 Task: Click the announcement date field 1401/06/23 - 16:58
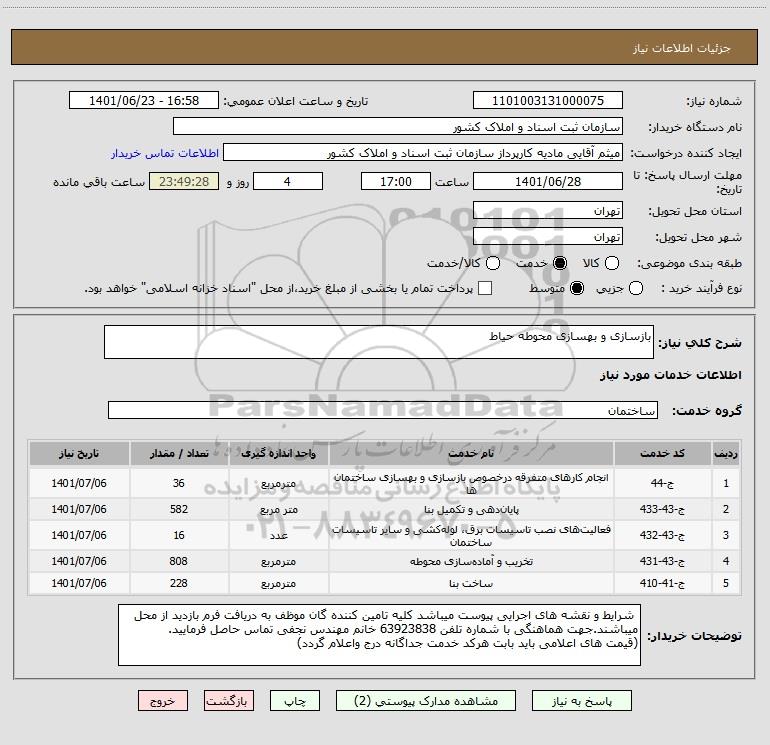click(x=144, y=100)
